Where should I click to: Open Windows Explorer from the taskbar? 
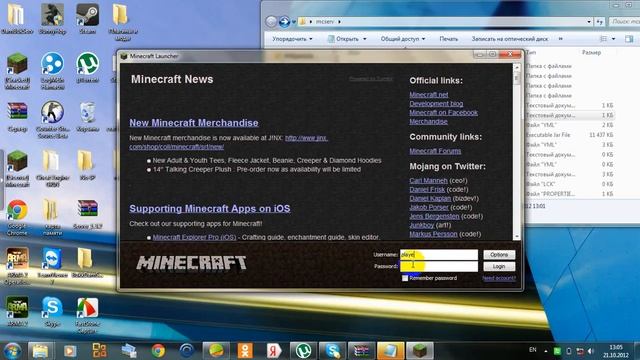40,351
